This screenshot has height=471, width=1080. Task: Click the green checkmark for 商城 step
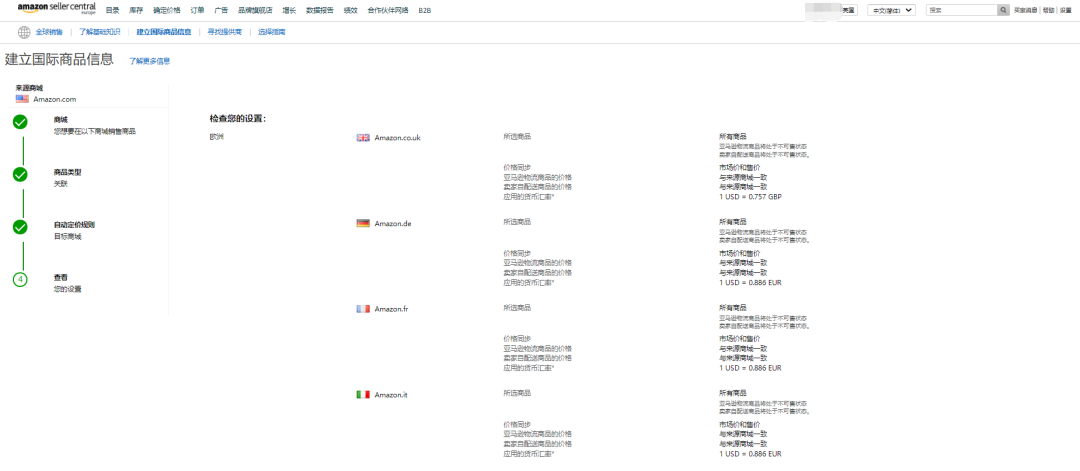point(20,122)
